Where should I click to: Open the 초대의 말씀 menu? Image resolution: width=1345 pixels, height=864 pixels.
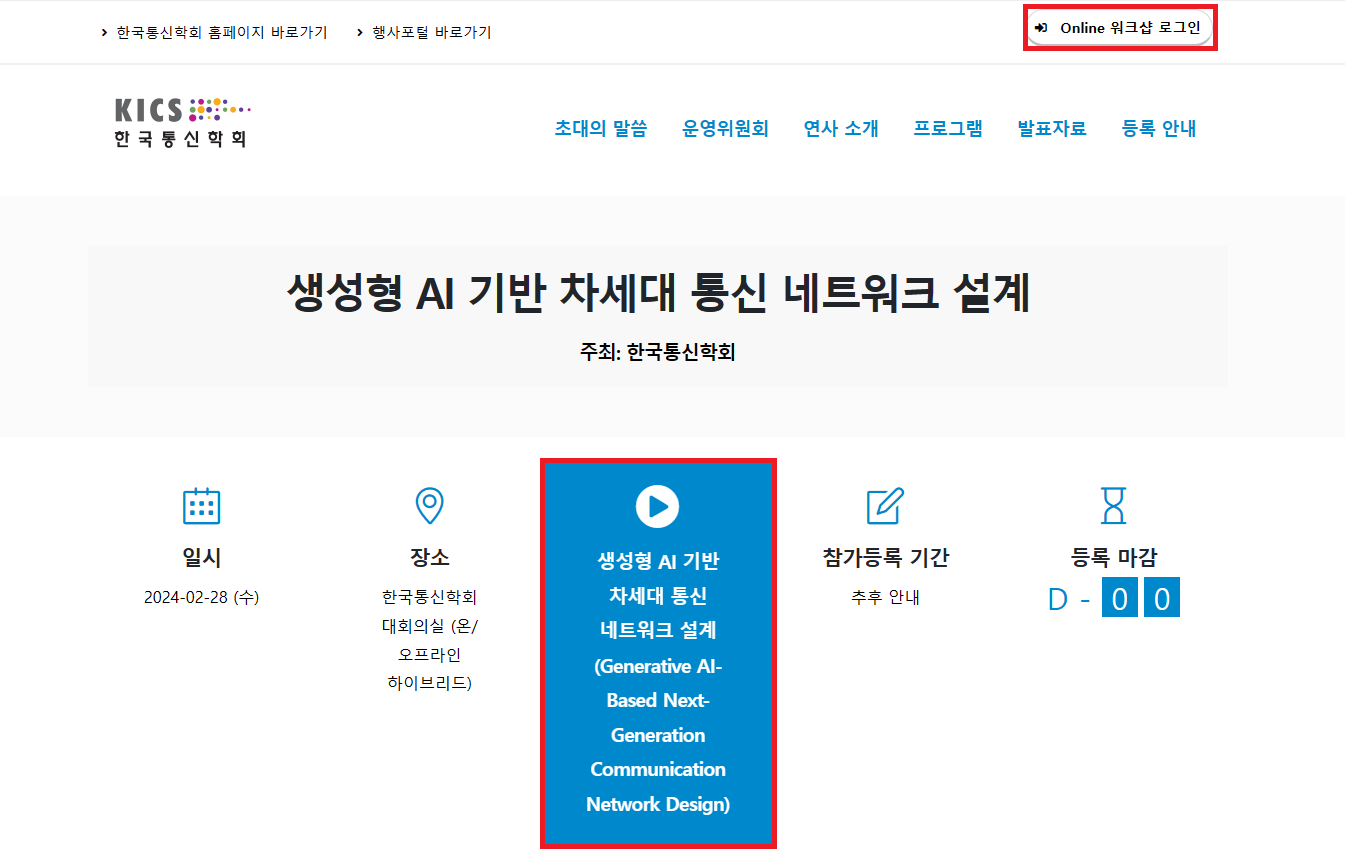pos(601,128)
